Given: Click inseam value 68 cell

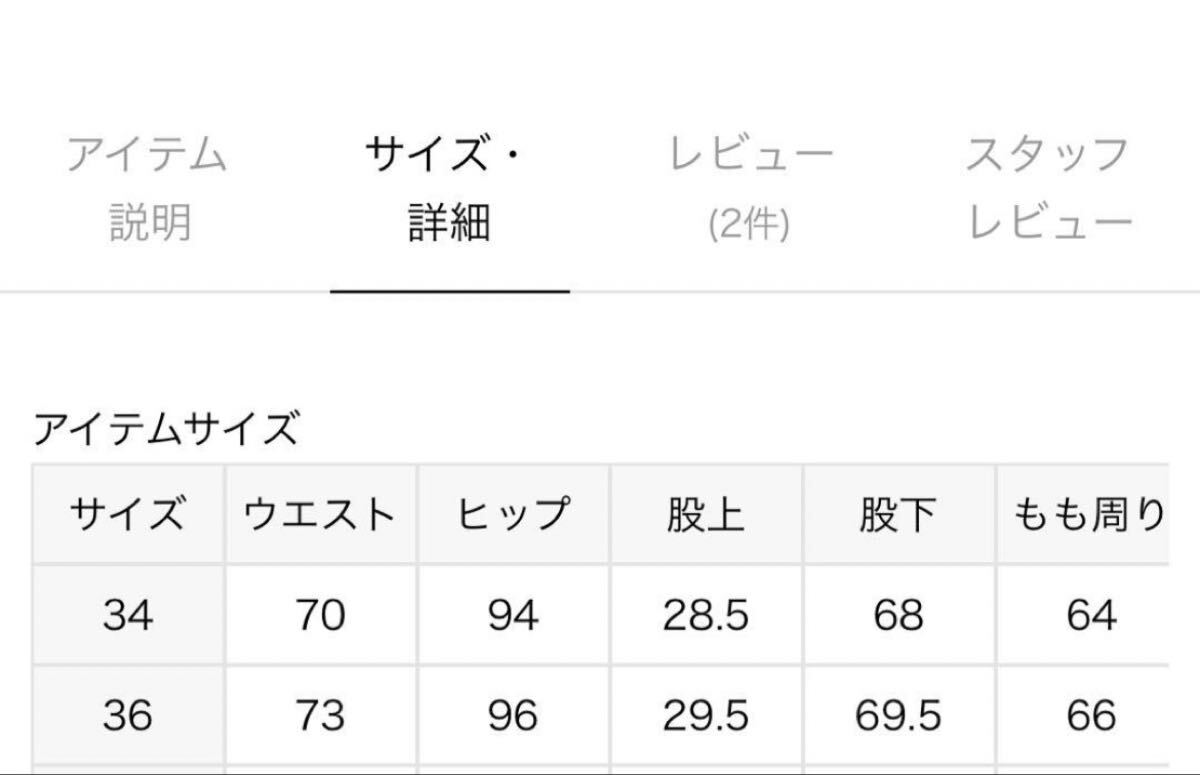Looking at the screenshot, I should 897,615.
